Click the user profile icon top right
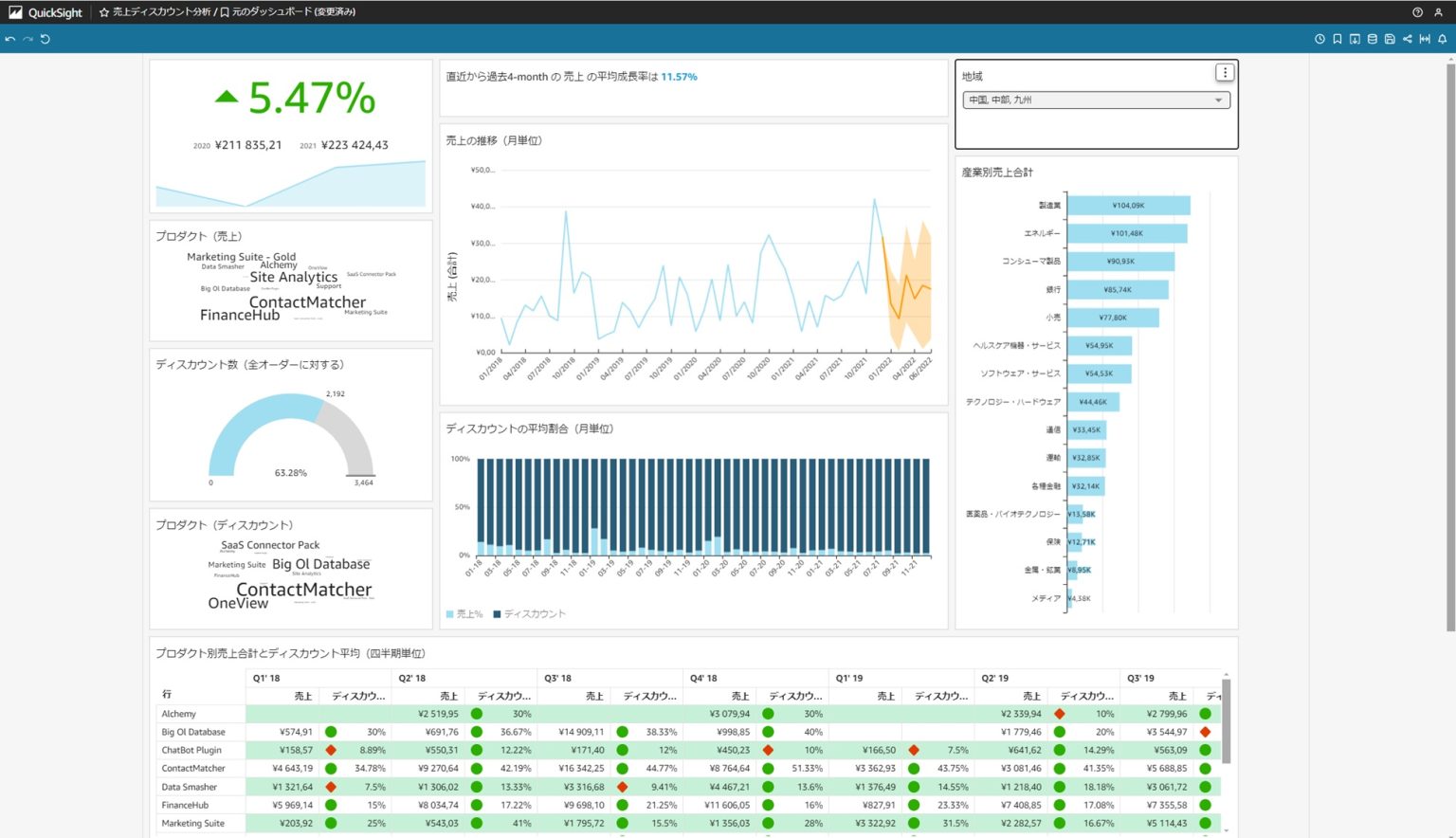 pyautogui.click(x=1438, y=12)
